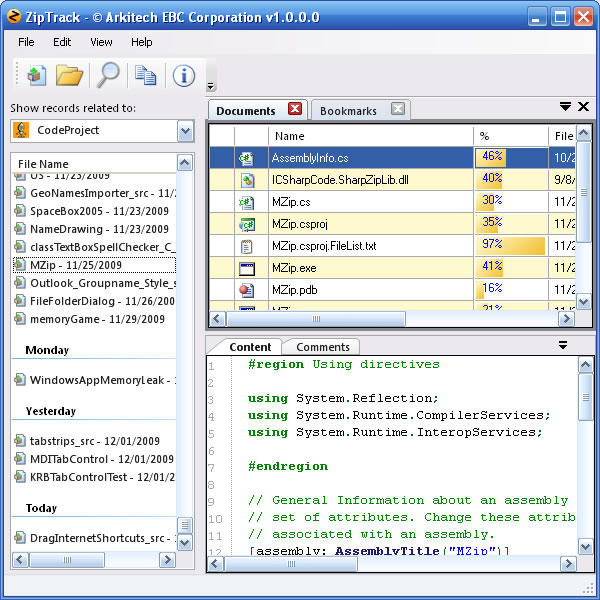Open folder via yellow folder toolbar icon
The width and height of the screenshot is (600, 600).
pos(69,75)
